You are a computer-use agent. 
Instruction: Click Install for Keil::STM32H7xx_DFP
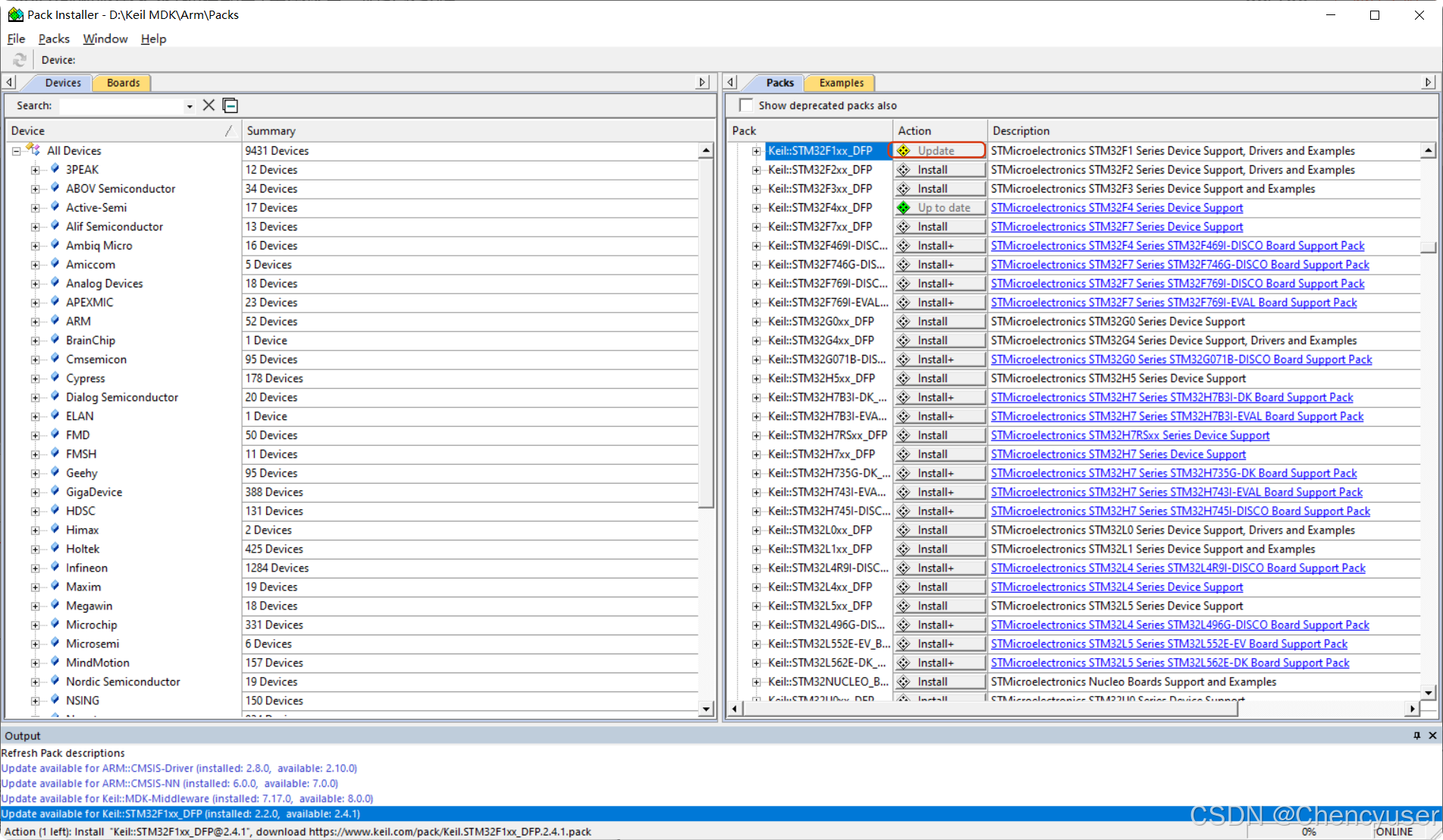940,454
